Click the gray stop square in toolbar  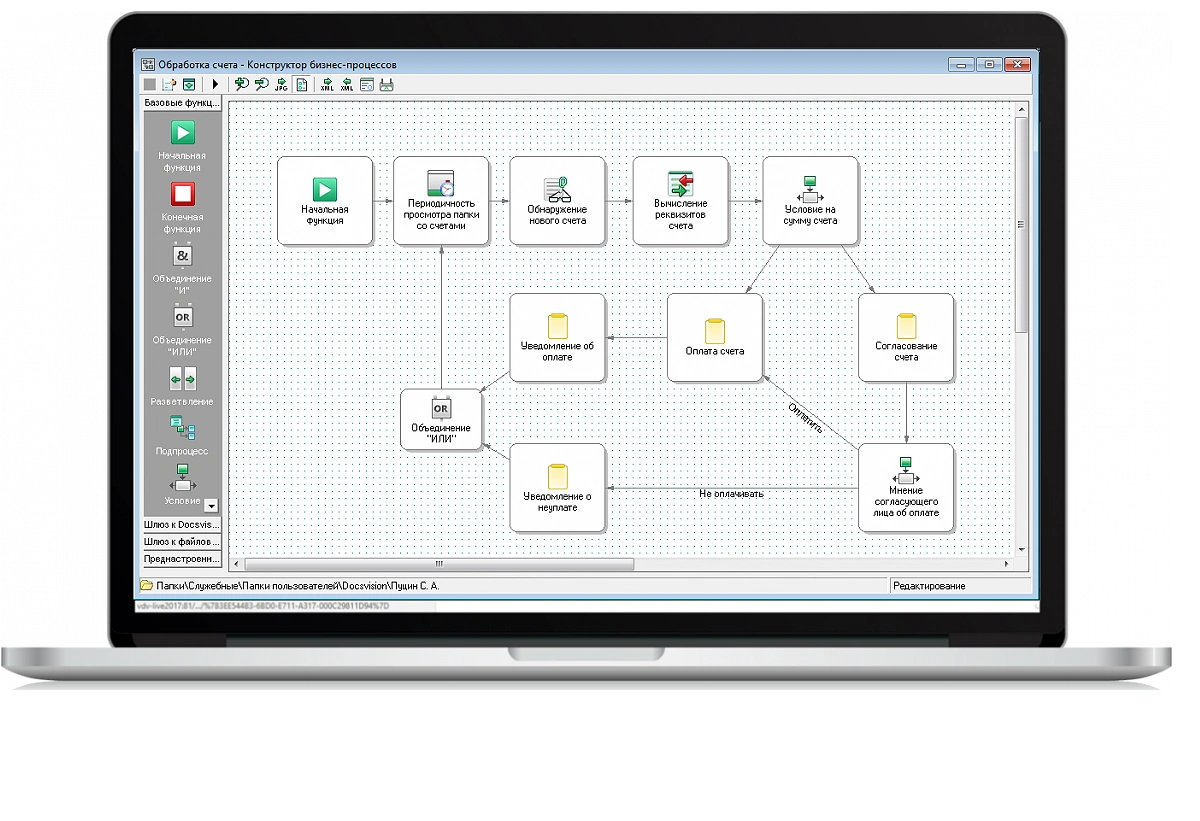click(150, 85)
